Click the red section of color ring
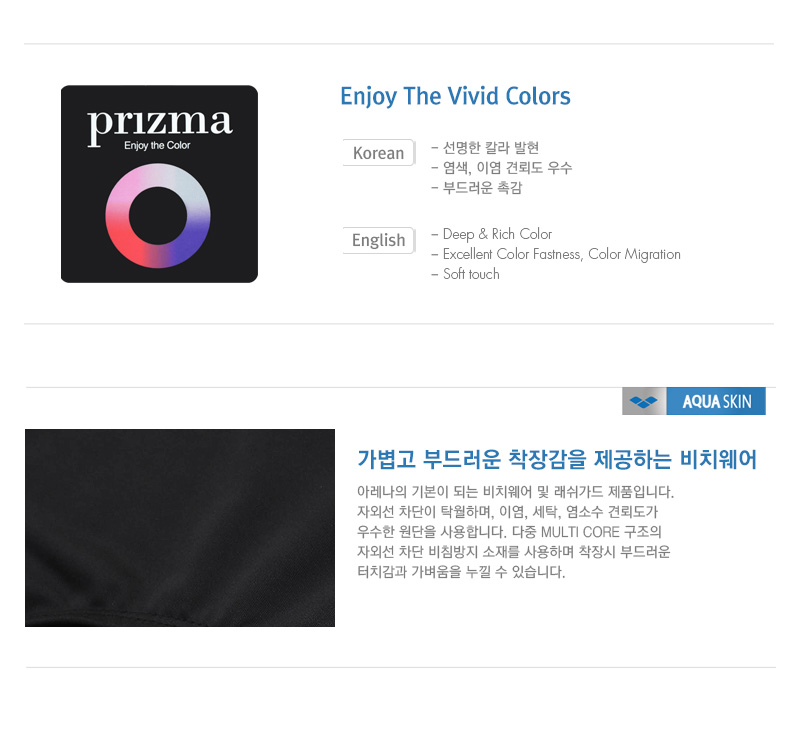800x740 pixels. click(x=126, y=239)
